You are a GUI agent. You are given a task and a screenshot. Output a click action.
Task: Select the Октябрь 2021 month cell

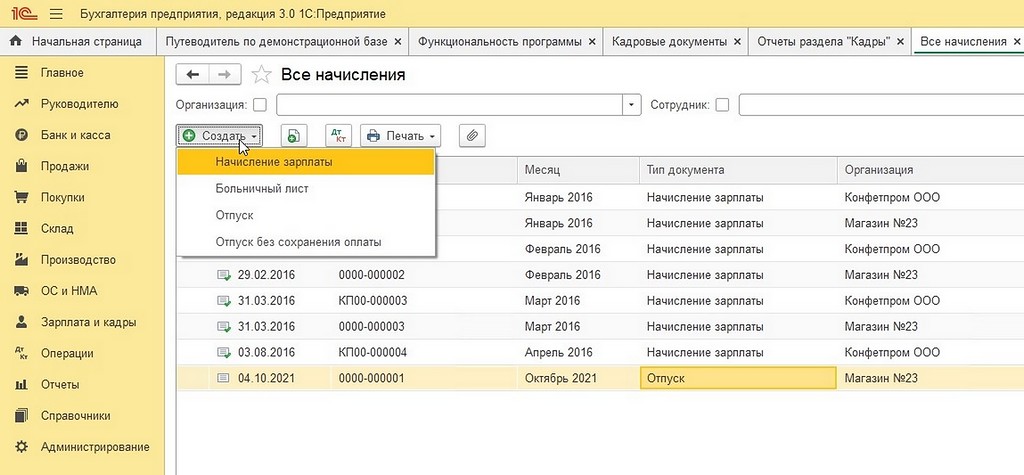click(x=560, y=378)
